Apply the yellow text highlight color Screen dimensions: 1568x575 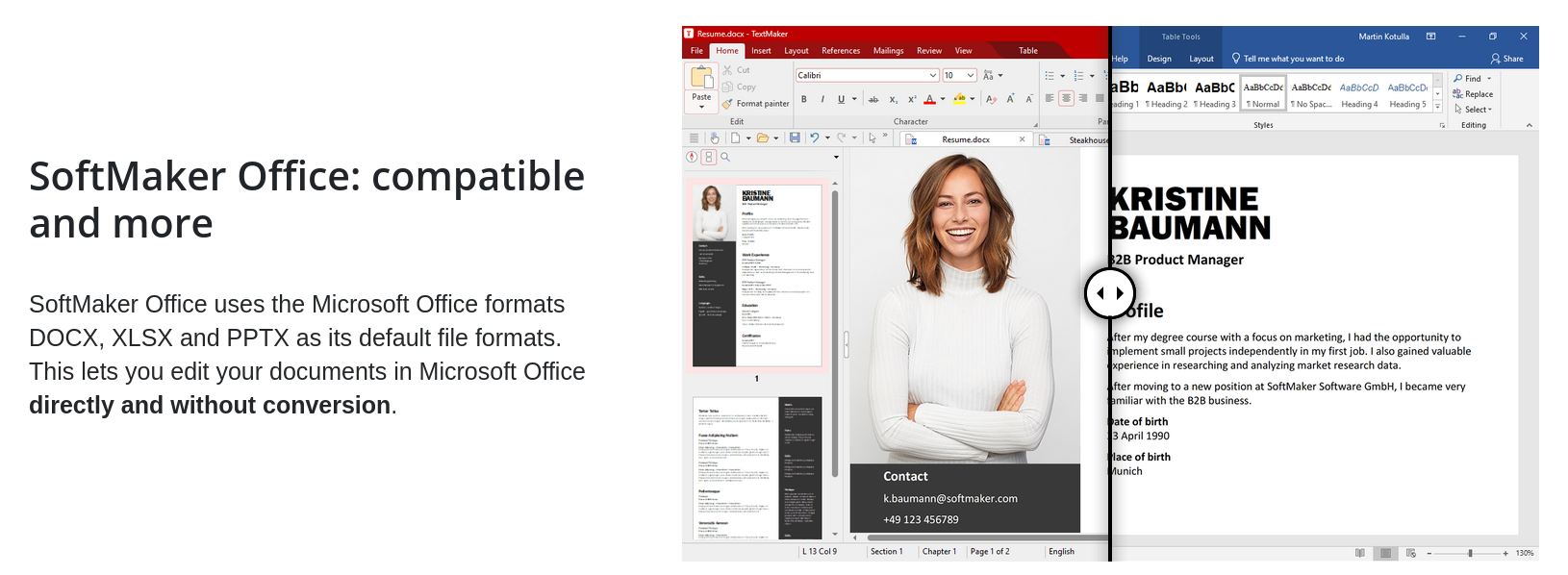[x=960, y=99]
